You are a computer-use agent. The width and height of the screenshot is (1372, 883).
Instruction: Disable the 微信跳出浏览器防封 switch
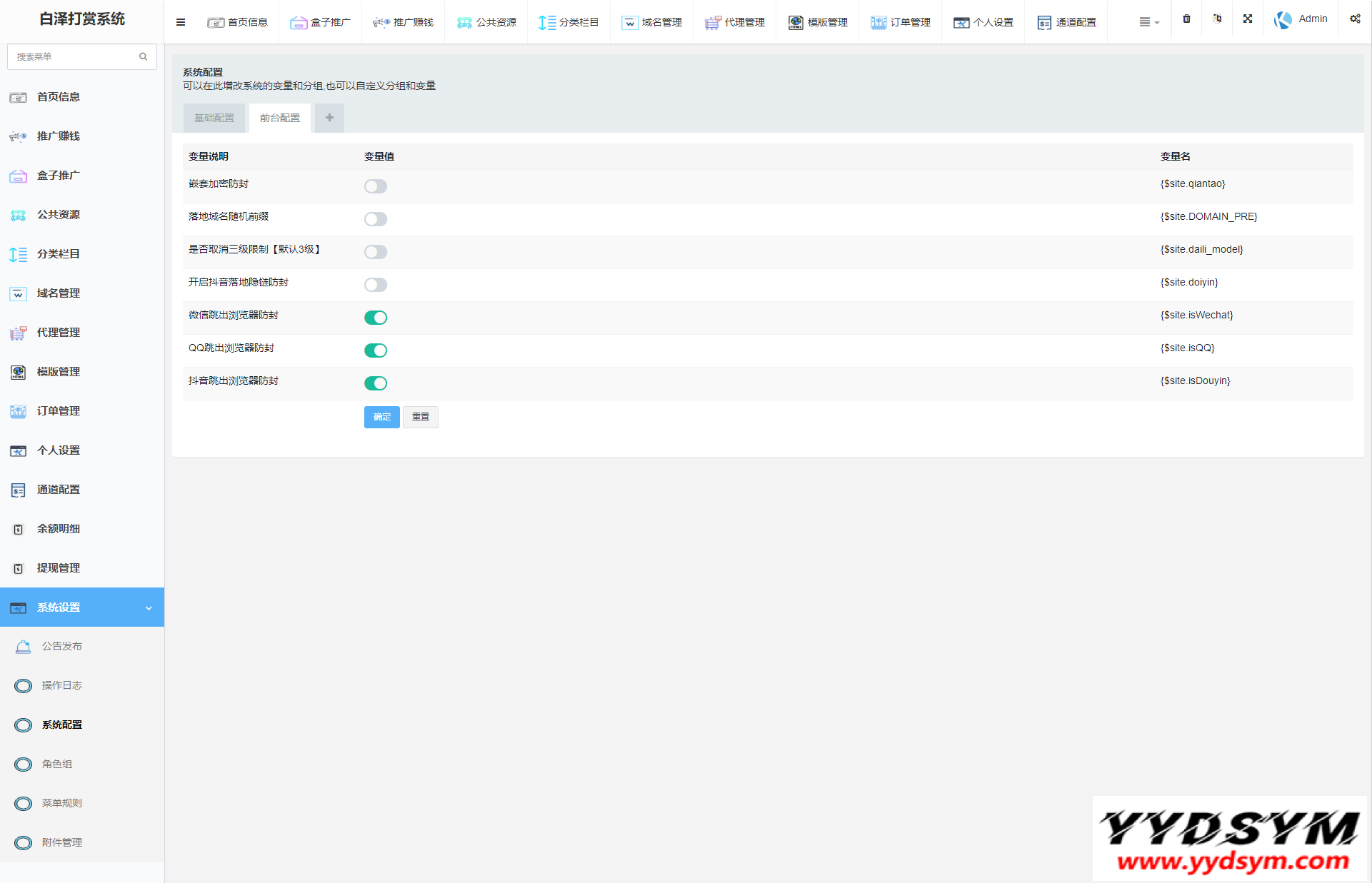(376, 318)
